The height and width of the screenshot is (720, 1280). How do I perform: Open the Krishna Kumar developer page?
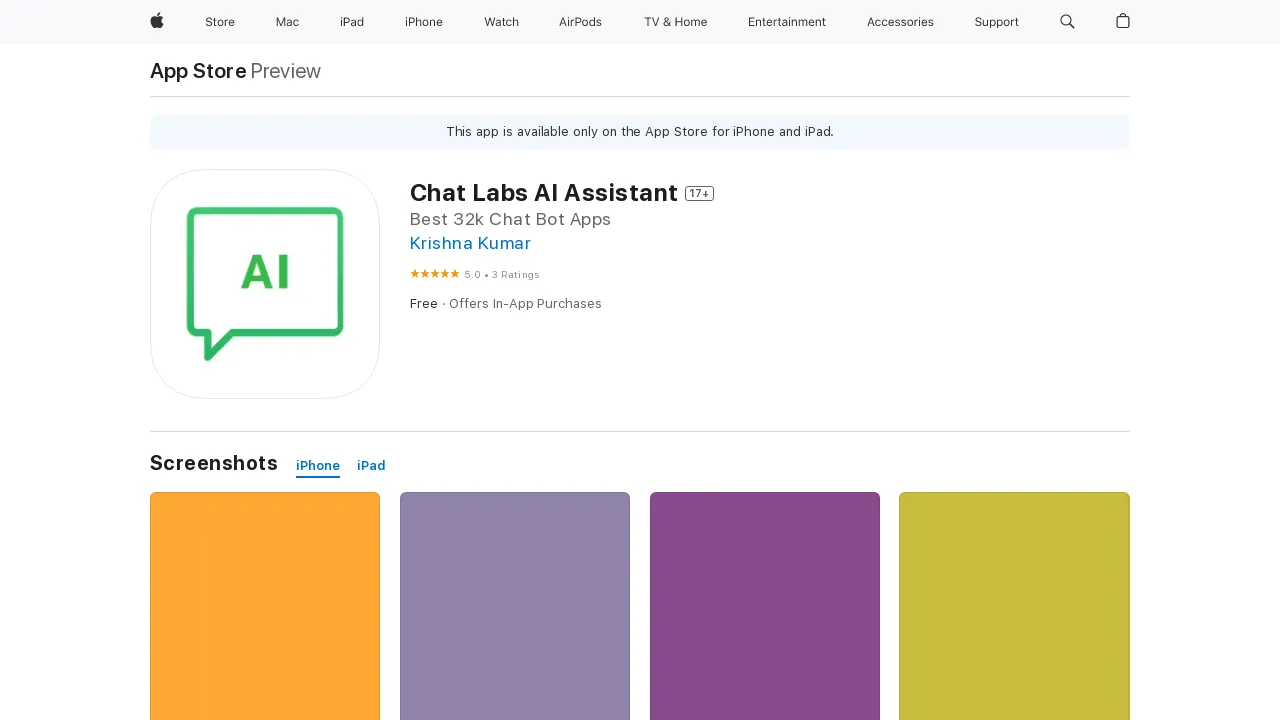(x=470, y=243)
